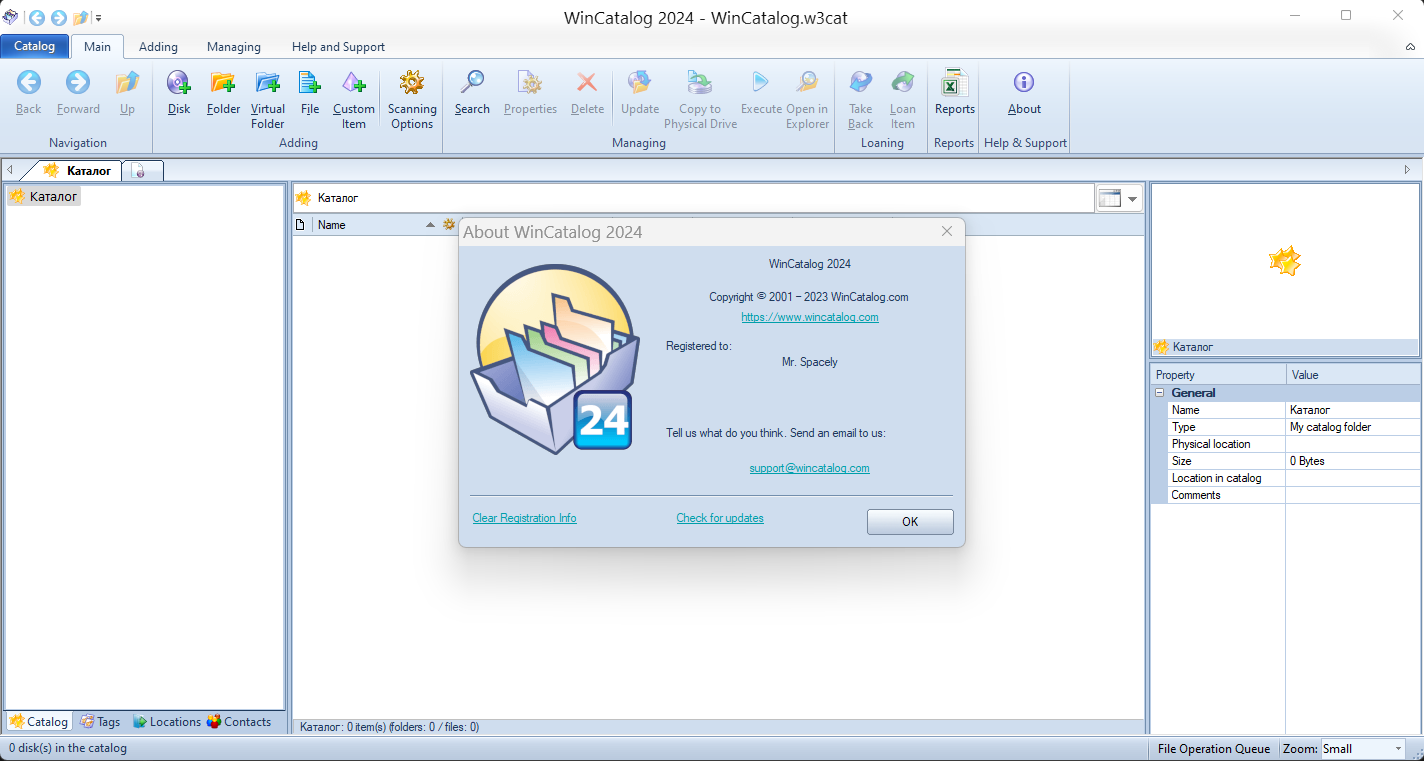Open the wincatalog.com website link

[x=810, y=317]
